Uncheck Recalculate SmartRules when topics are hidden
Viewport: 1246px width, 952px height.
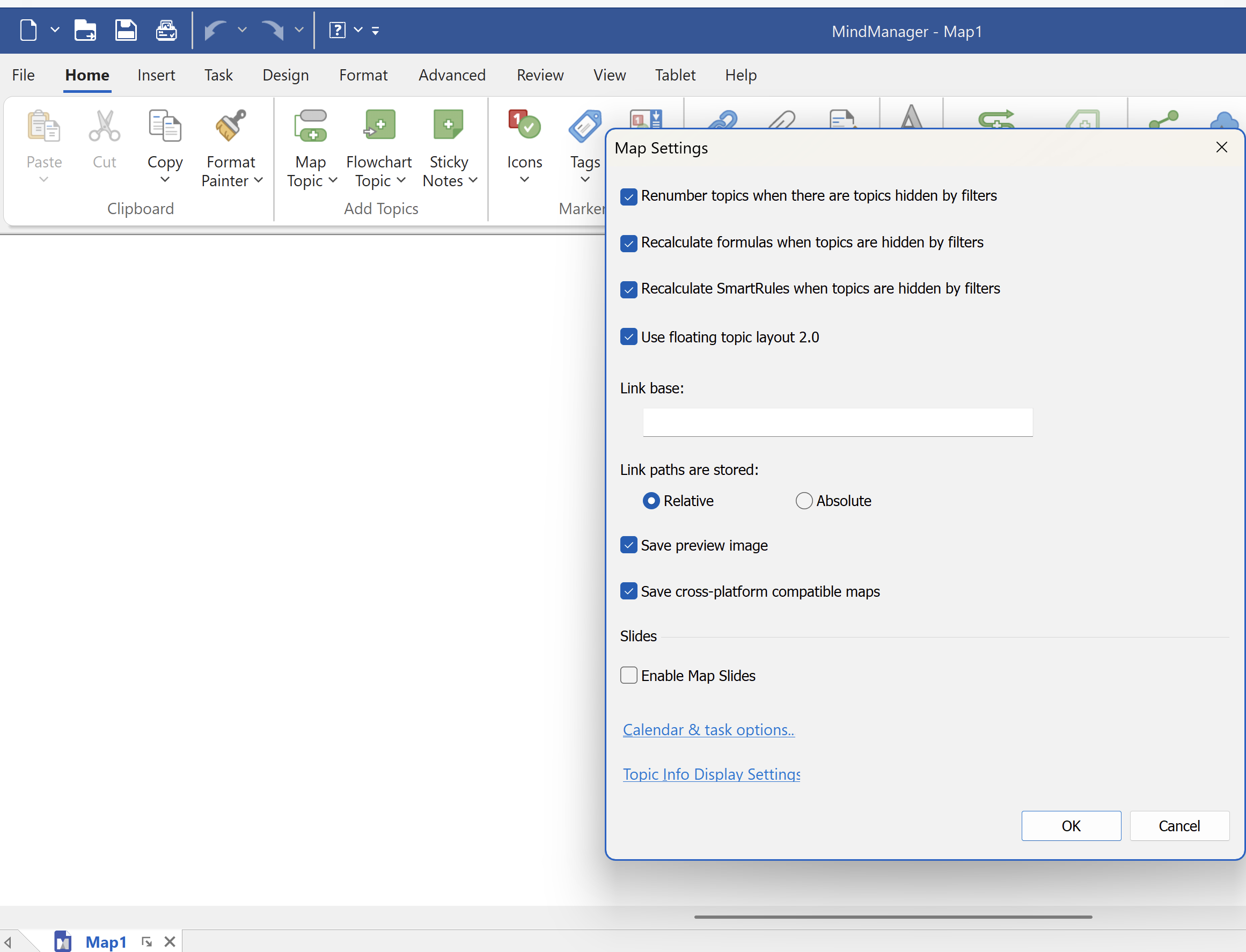pos(628,290)
